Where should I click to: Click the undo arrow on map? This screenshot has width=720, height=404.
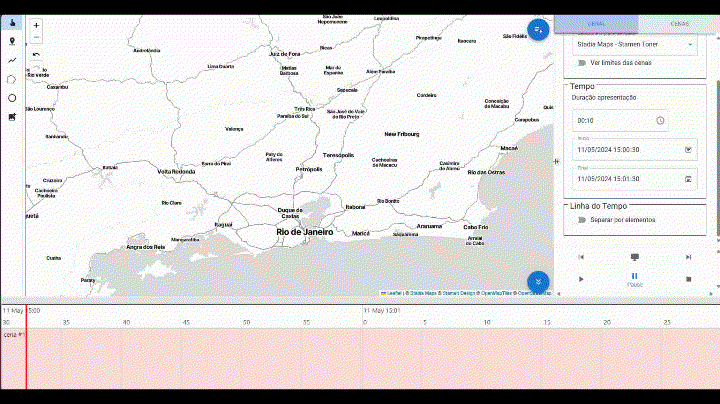coord(37,55)
